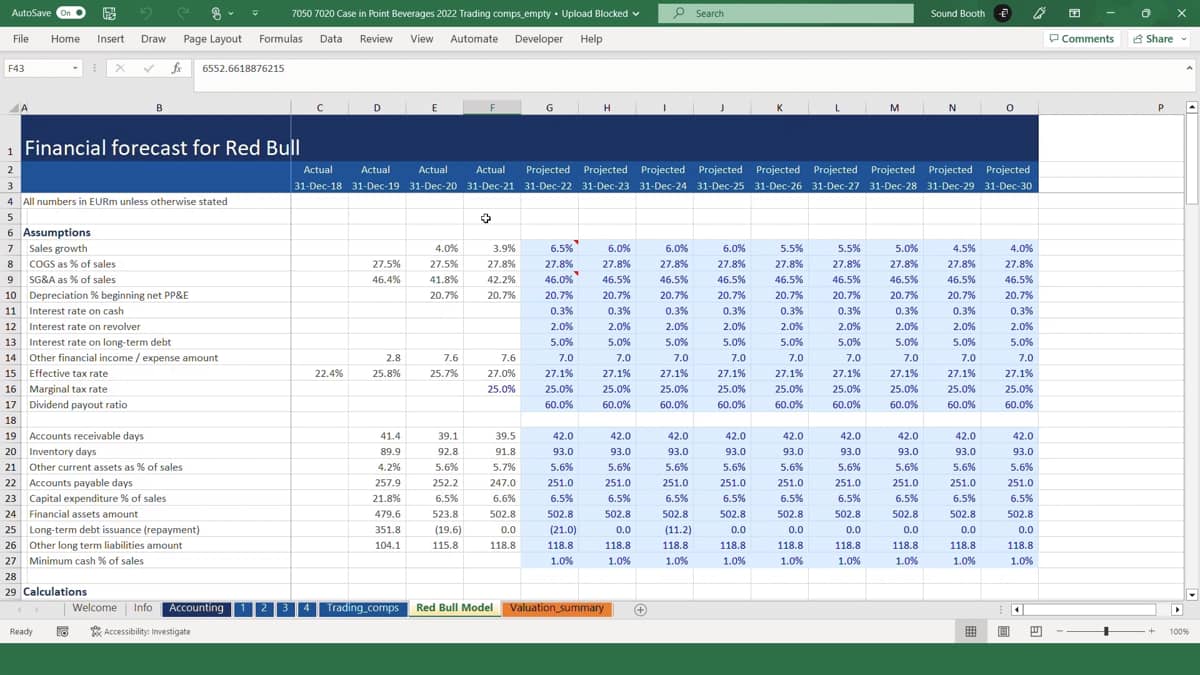Open the Trading_comps sheet tab
Image resolution: width=1200 pixels, height=675 pixels.
click(x=362, y=608)
